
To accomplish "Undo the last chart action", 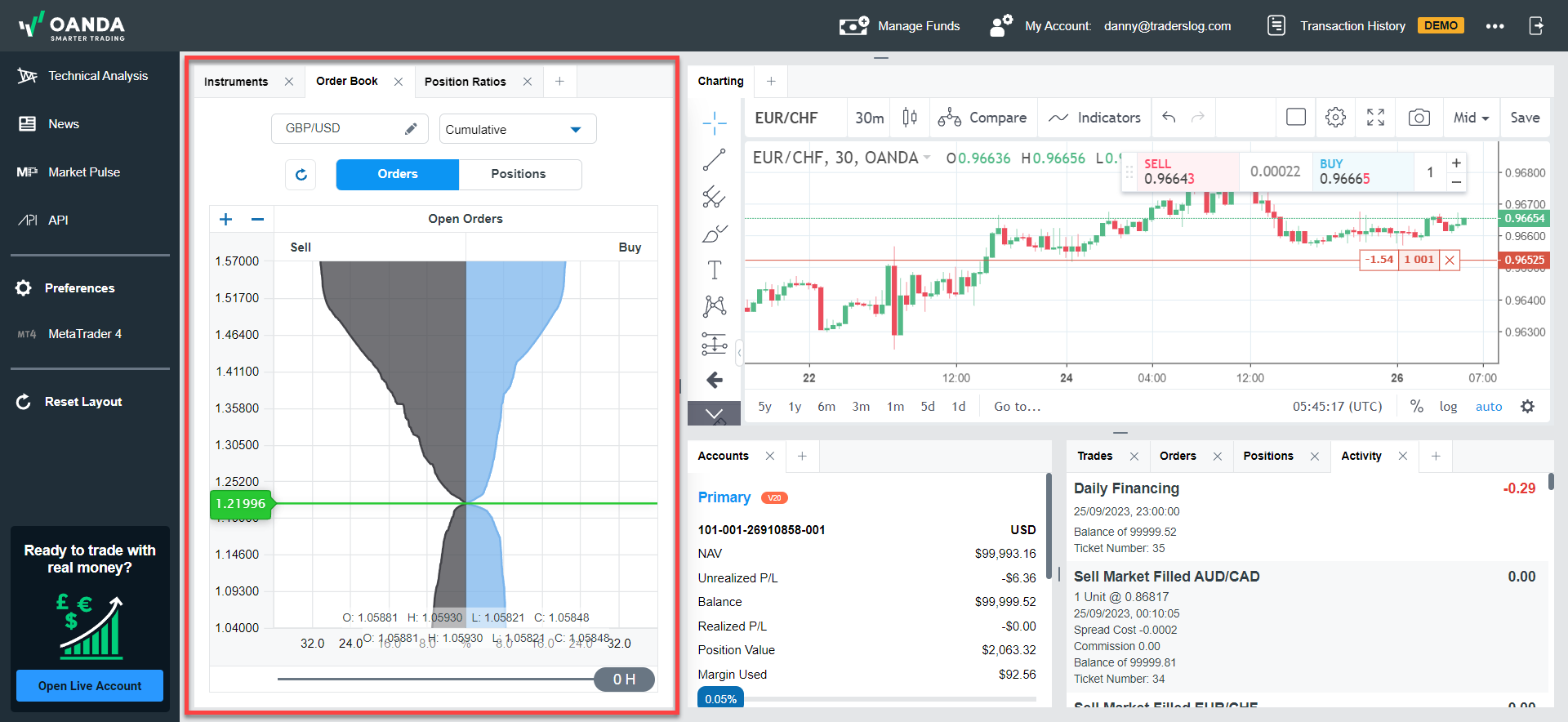I will click(x=1169, y=118).
